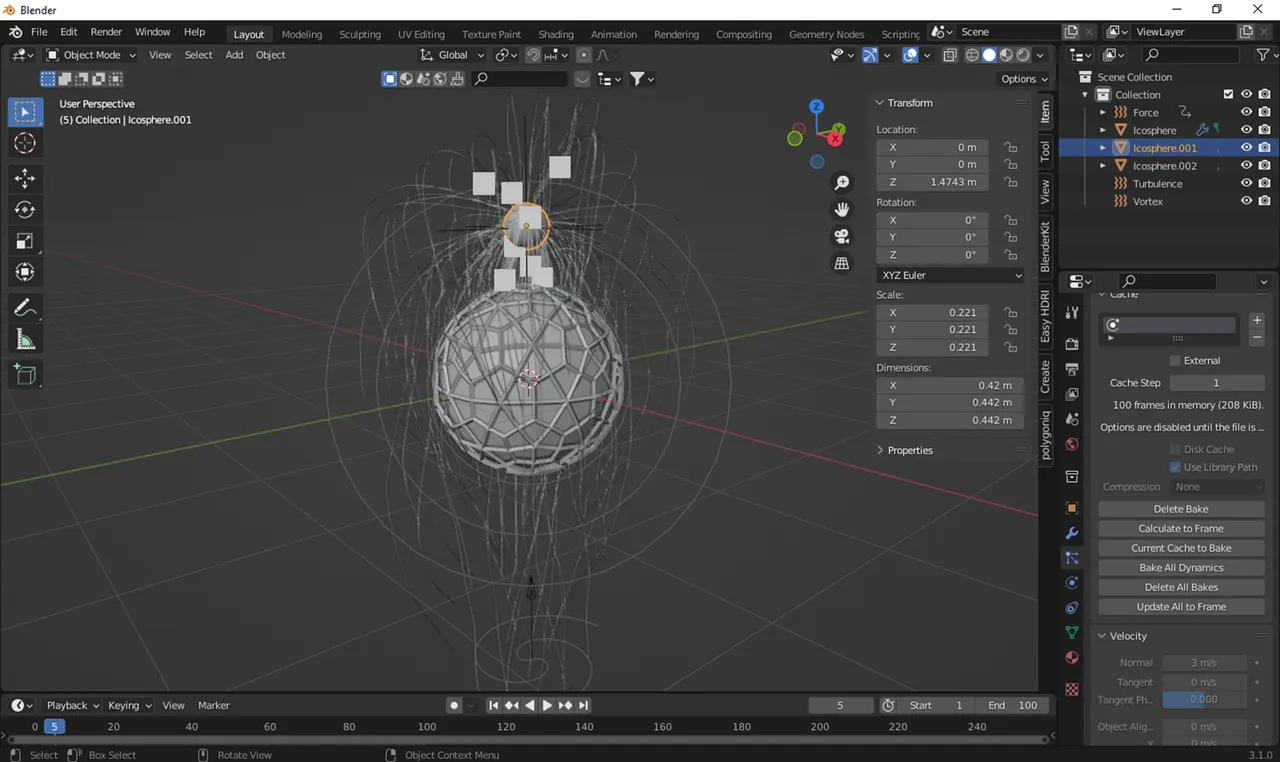Viewport: 1280px width, 762px height.
Task: Open the Add menu in viewport
Action: click(234, 55)
